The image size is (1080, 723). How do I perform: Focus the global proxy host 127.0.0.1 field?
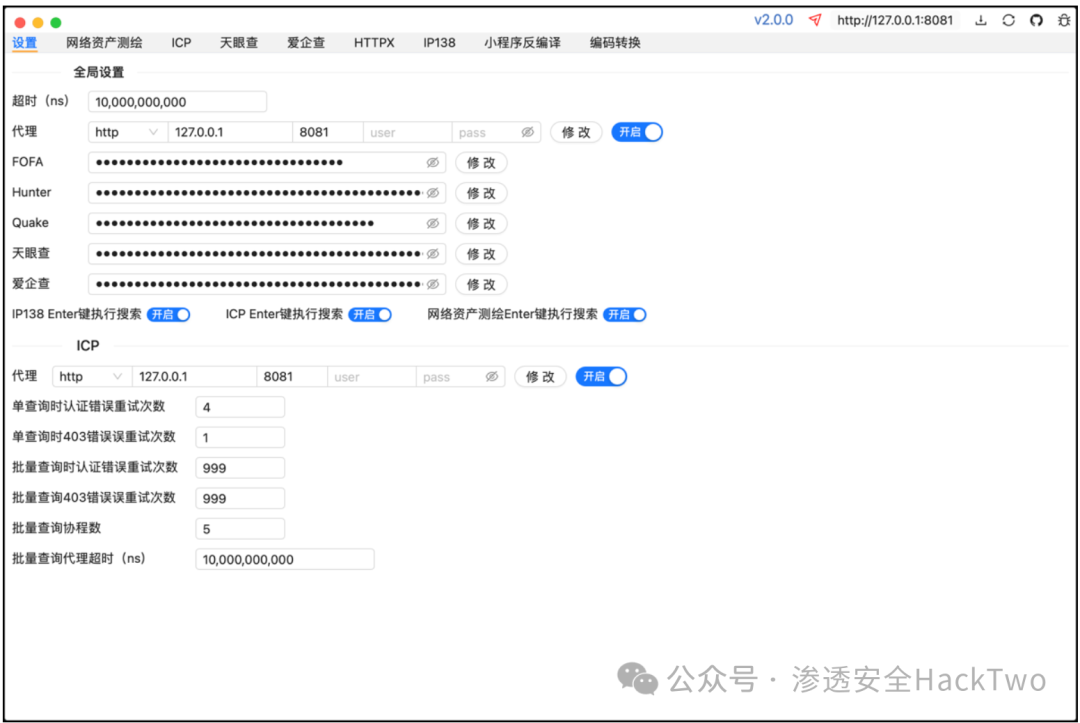tap(230, 132)
